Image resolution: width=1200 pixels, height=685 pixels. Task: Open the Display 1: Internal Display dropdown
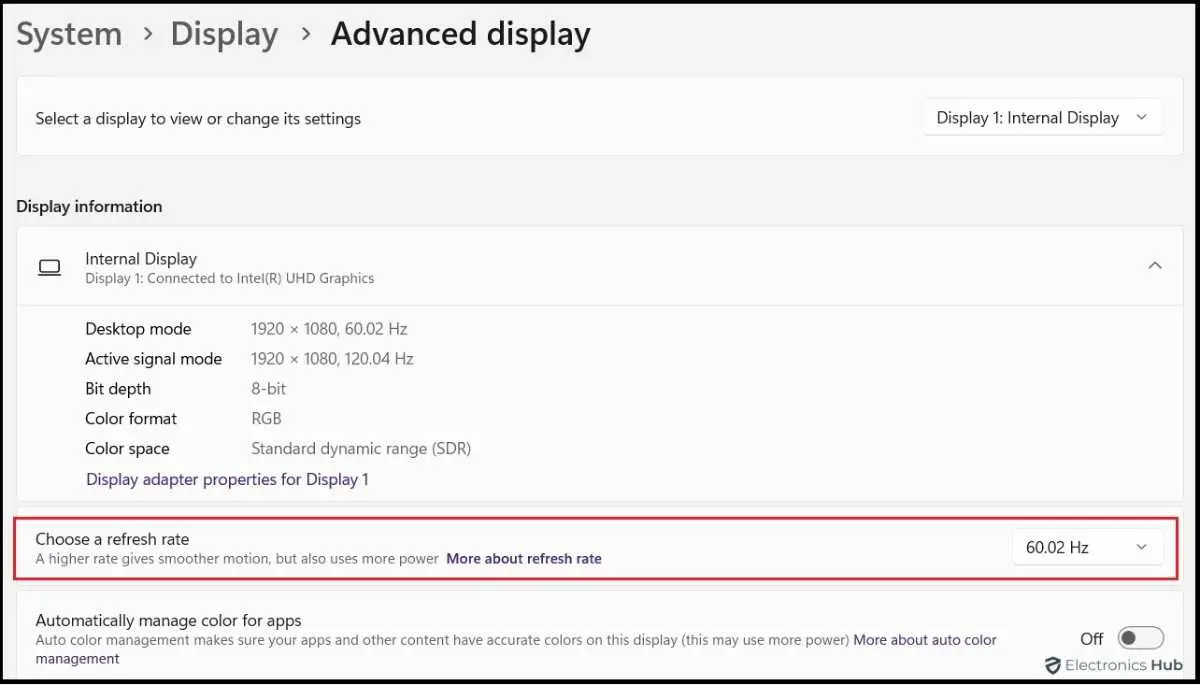(x=1043, y=118)
